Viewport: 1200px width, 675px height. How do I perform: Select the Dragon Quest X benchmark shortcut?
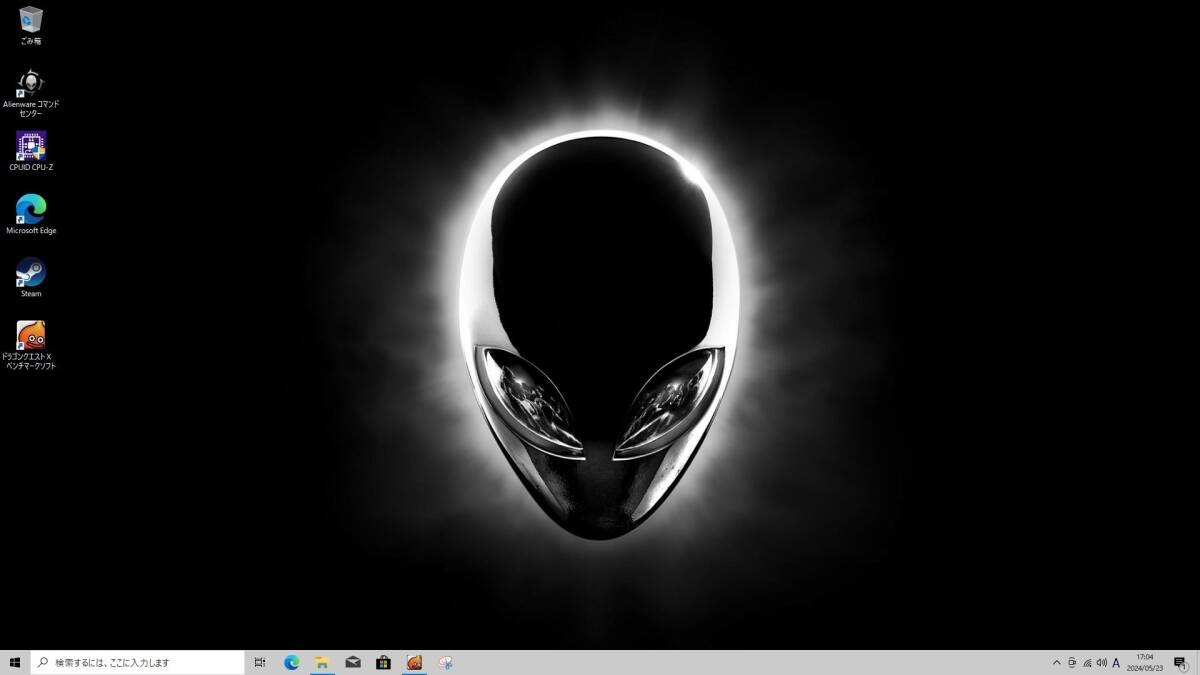click(31, 346)
